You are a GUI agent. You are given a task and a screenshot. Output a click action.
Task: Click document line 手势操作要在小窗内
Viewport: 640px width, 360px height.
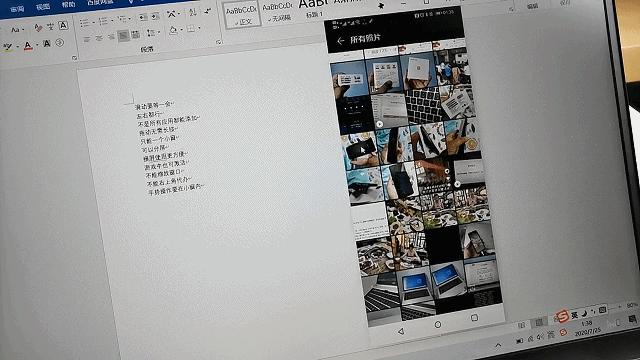(176, 190)
